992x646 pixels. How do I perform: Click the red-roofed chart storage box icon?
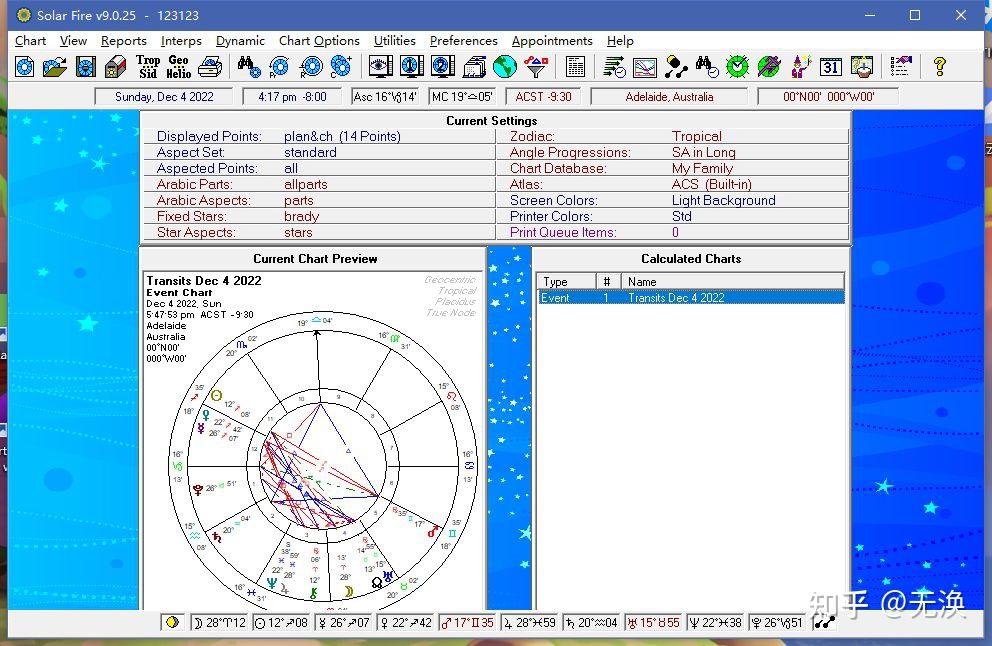pos(116,66)
